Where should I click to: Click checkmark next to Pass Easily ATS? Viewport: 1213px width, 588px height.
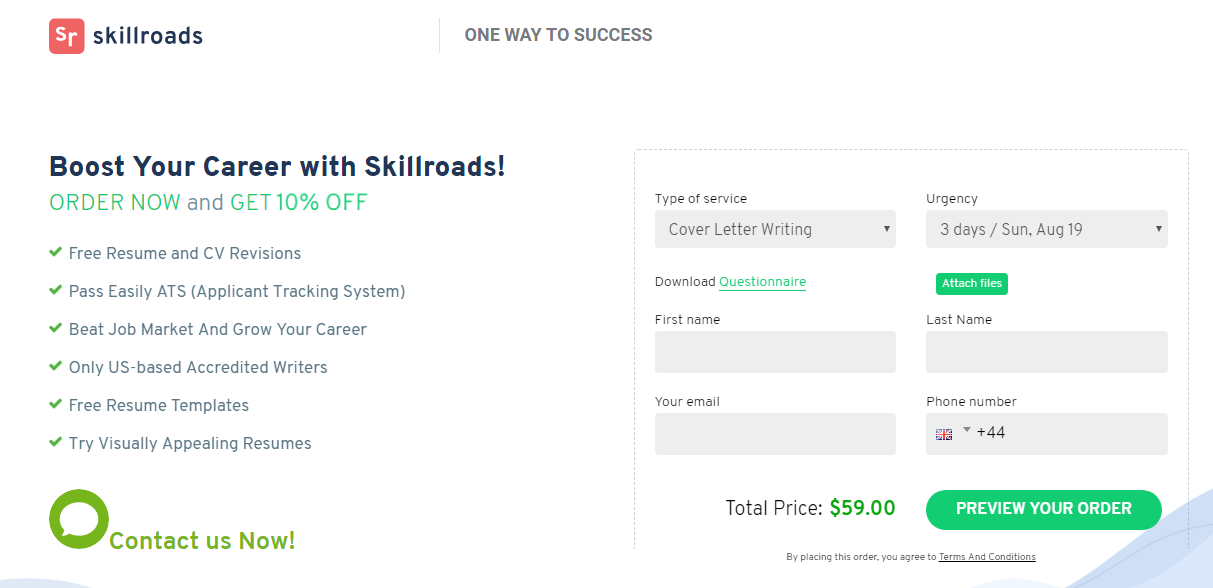tap(56, 291)
